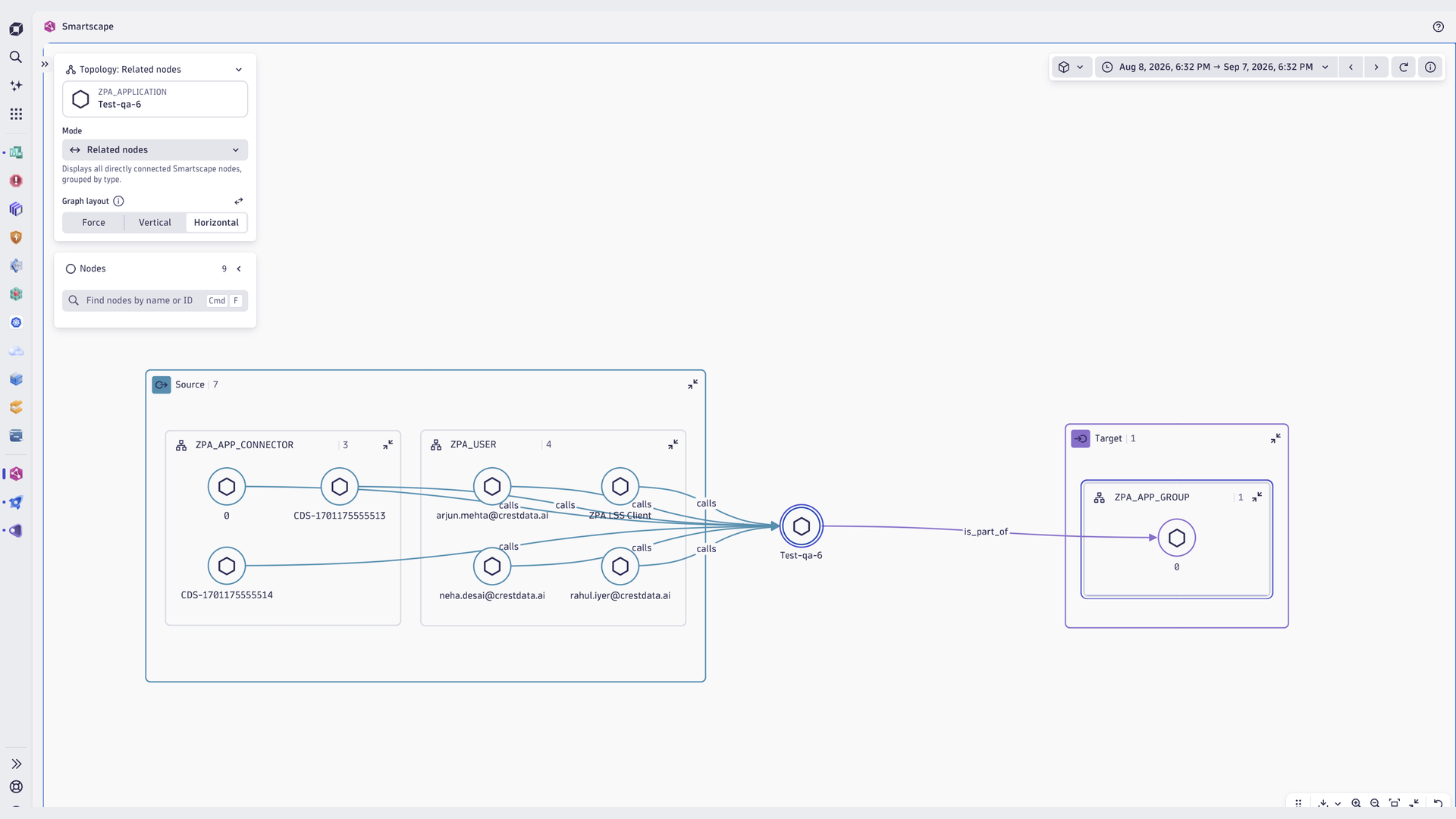
Task: Open the help question-mark icon
Action: 1439,27
